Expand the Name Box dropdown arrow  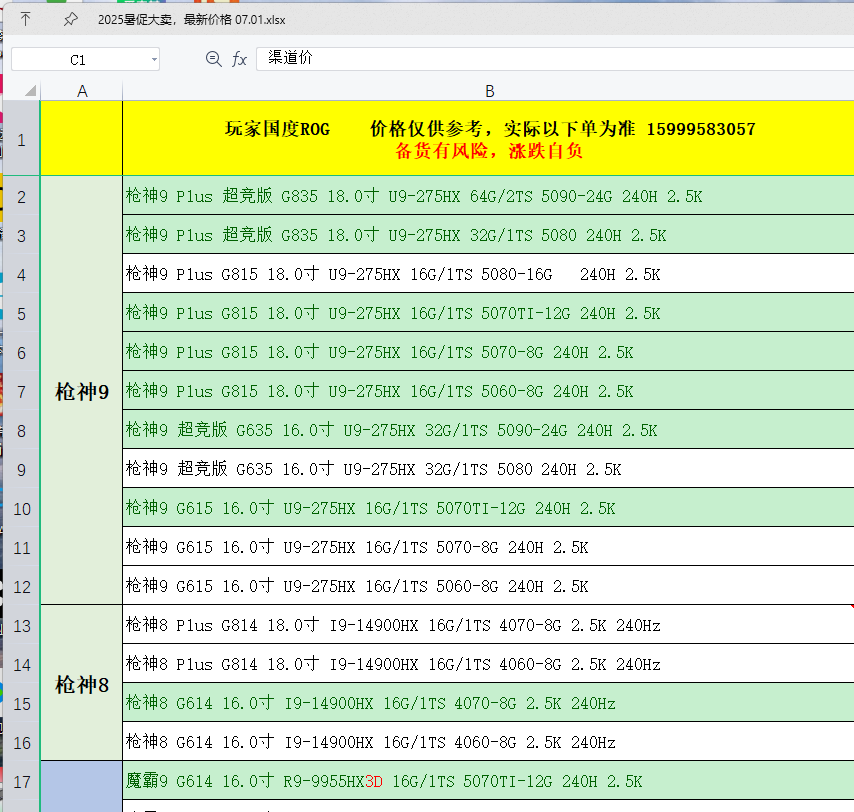pyautogui.click(x=154, y=59)
